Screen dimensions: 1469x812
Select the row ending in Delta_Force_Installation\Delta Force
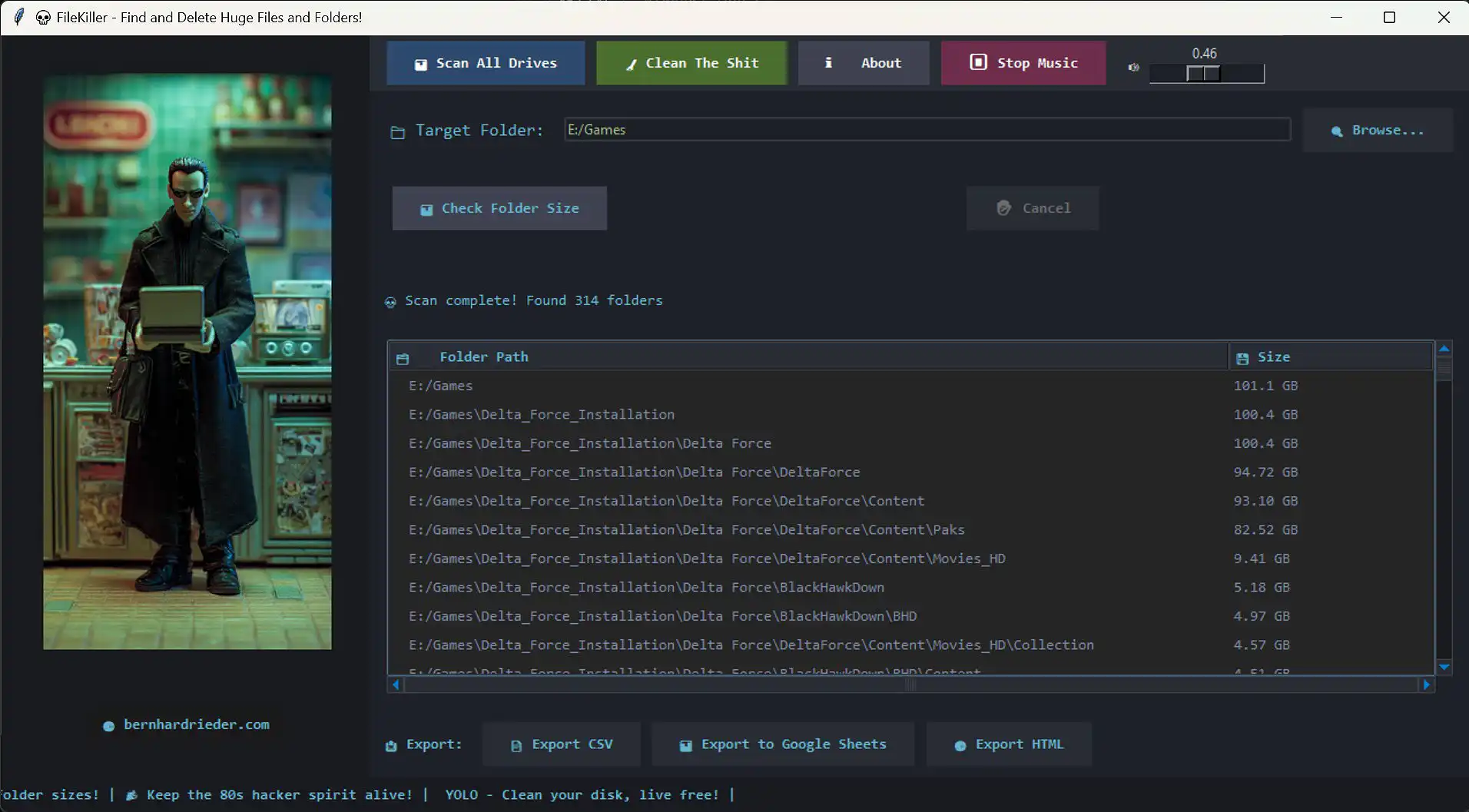[910, 443]
